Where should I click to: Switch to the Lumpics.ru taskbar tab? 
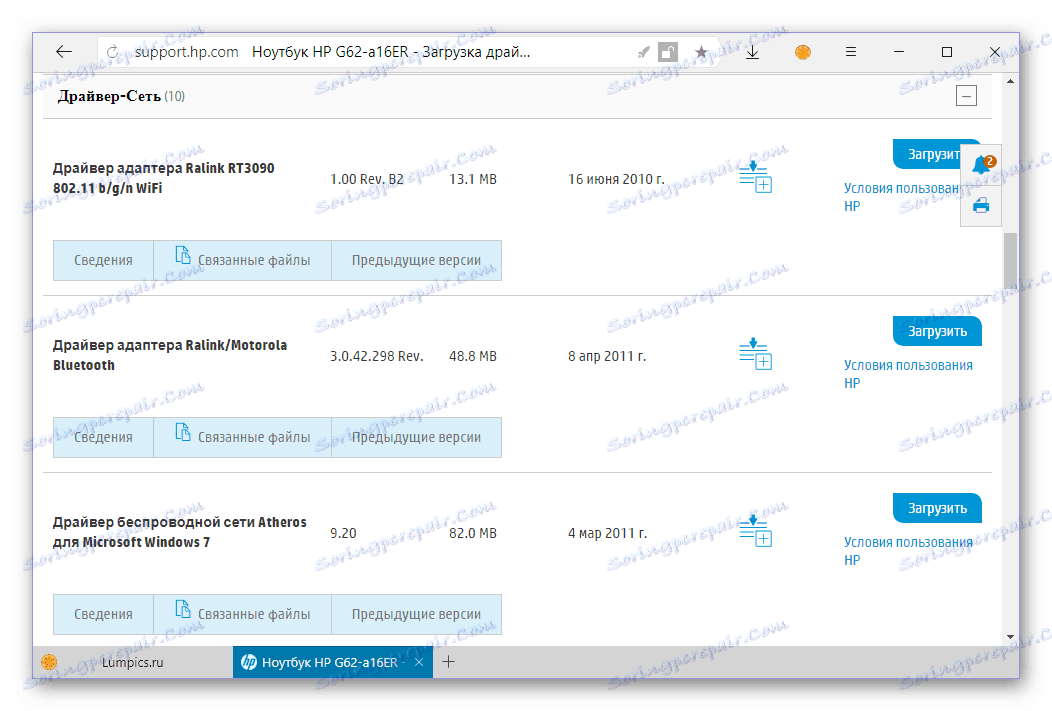pyautogui.click(x=135, y=662)
